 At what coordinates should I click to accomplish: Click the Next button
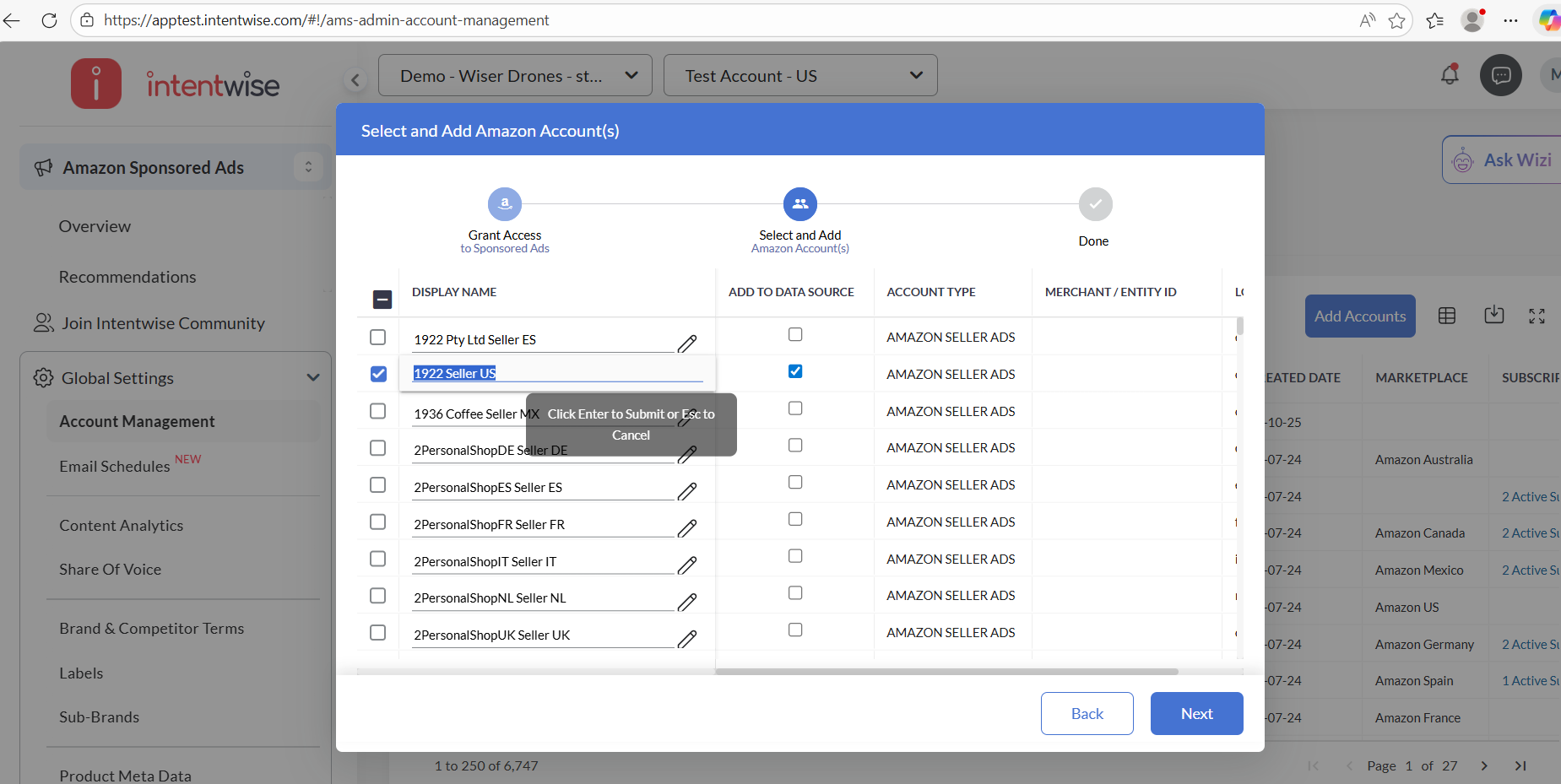(x=1196, y=714)
